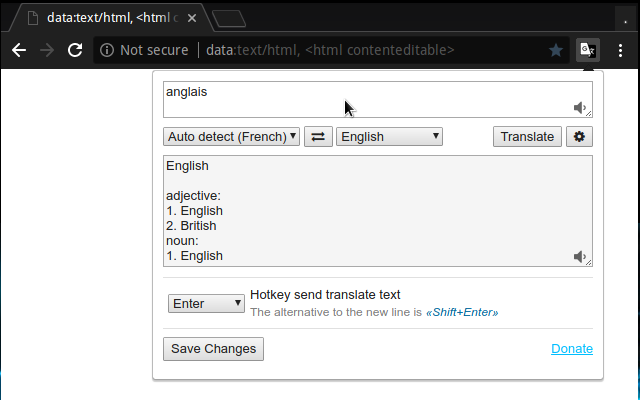The height and width of the screenshot is (400, 640).
Task: Open the translator settings gear
Action: point(579,137)
